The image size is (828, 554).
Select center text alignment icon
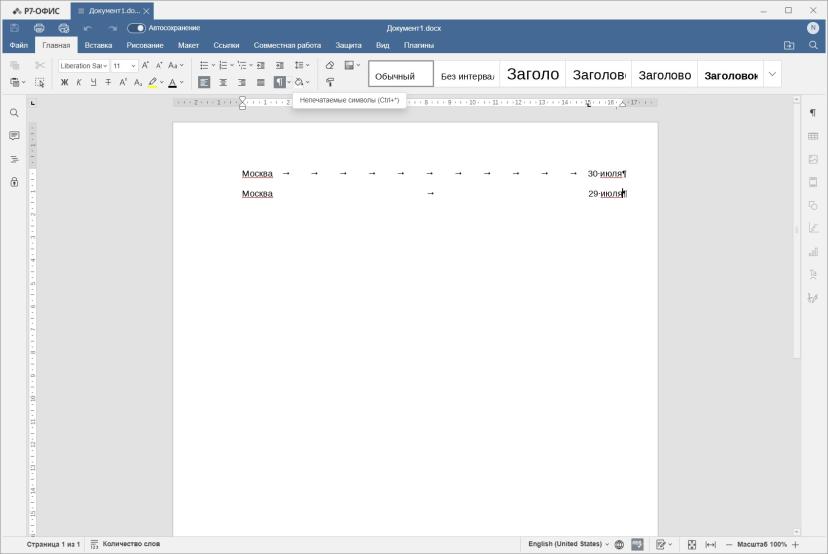[x=223, y=82]
